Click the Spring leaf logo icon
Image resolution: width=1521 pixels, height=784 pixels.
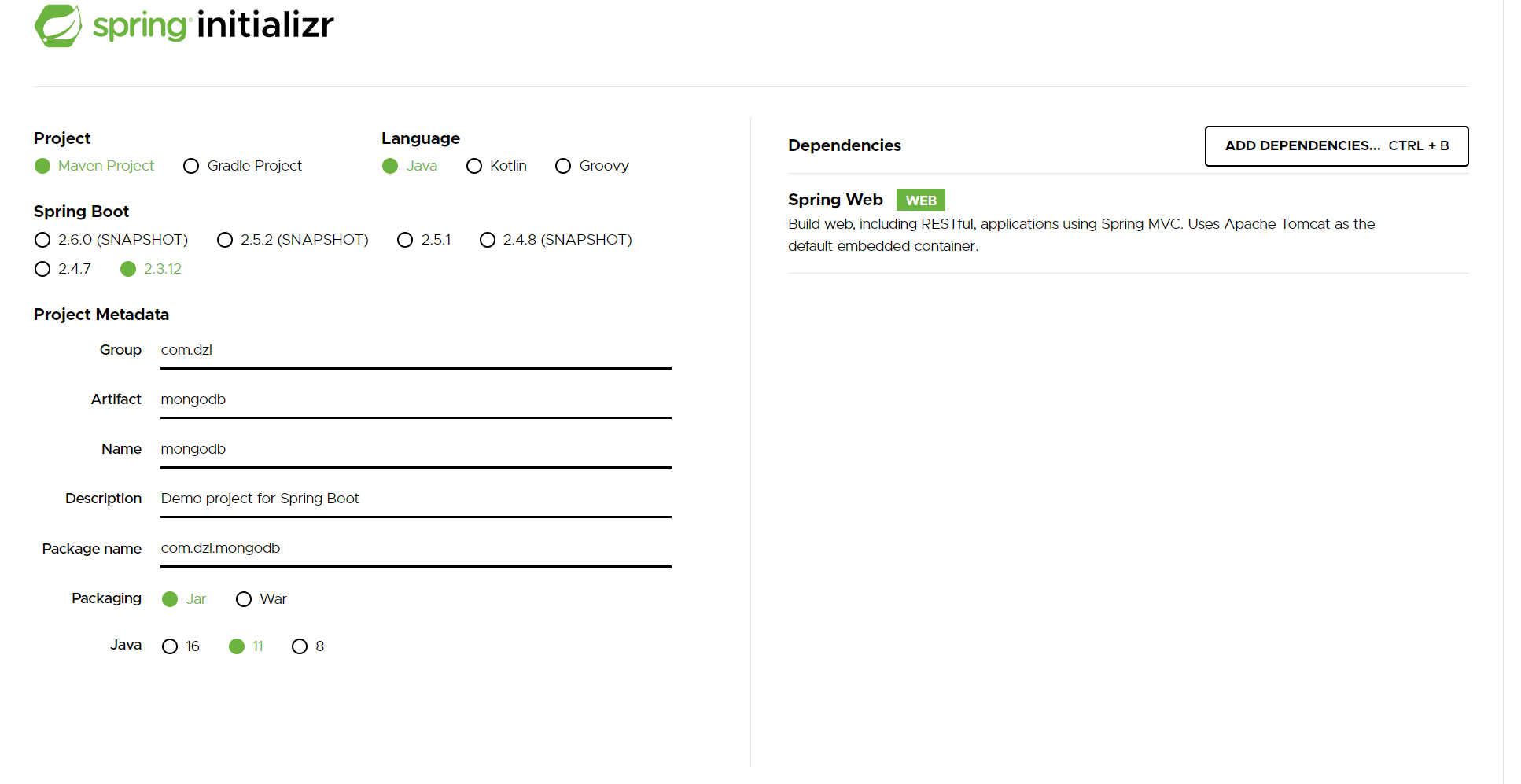(x=58, y=26)
